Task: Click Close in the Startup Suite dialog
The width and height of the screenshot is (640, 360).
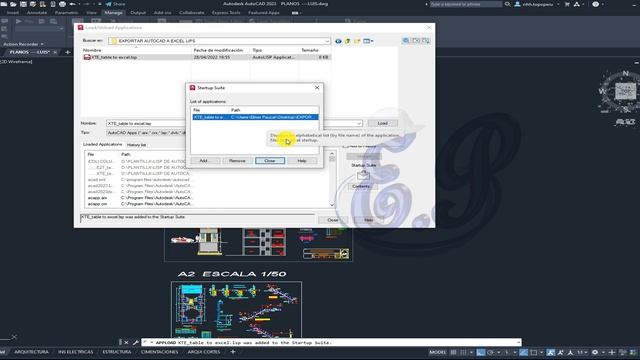Action: [270, 161]
